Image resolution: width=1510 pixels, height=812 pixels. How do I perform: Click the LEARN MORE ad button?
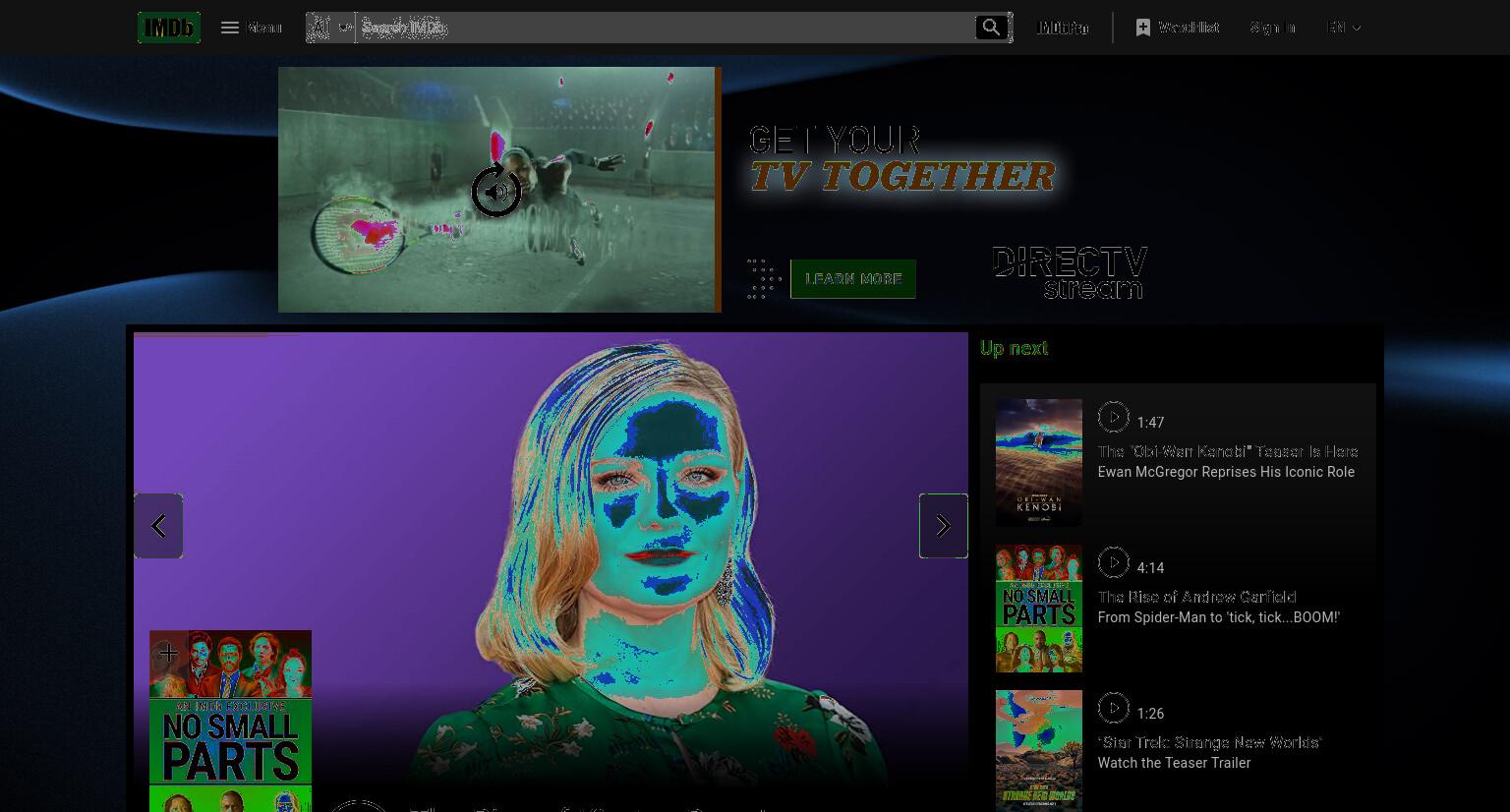853,279
